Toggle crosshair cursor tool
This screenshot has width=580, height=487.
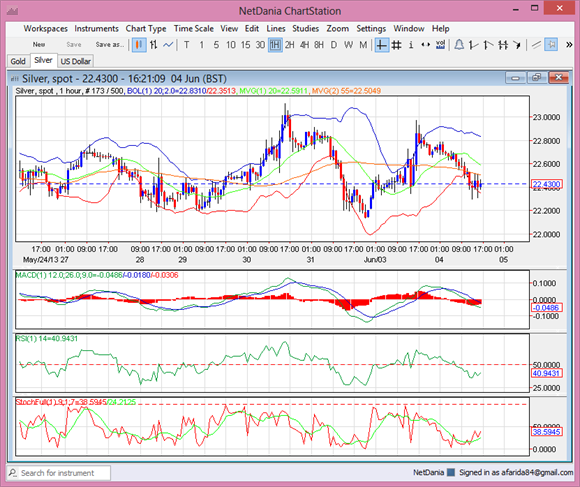[382, 45]
